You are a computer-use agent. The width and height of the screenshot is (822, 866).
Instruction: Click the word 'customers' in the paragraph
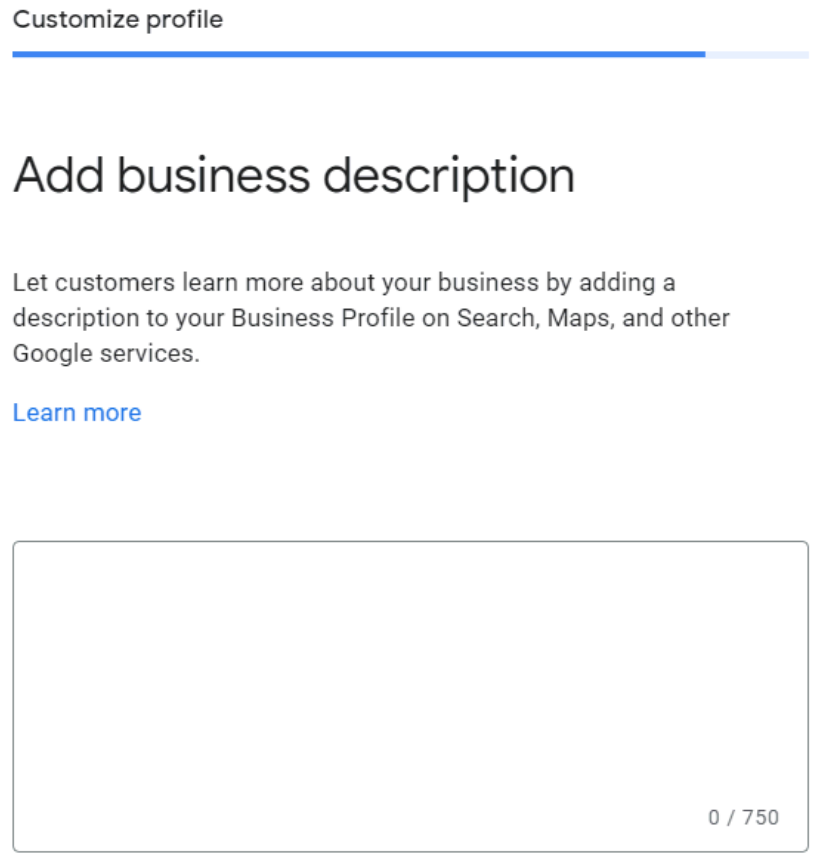click(x=116, y=283)
